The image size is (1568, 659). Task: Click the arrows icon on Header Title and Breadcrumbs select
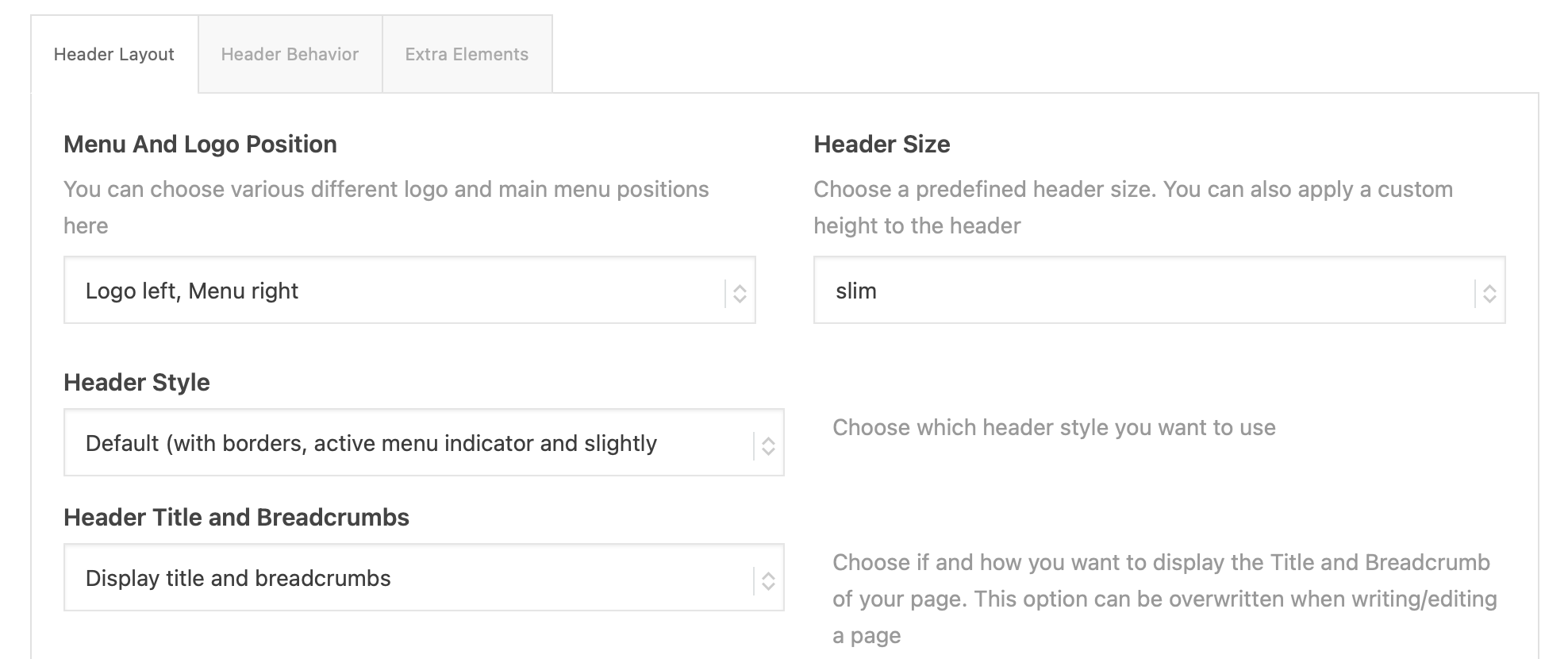(x=768, y=580)
